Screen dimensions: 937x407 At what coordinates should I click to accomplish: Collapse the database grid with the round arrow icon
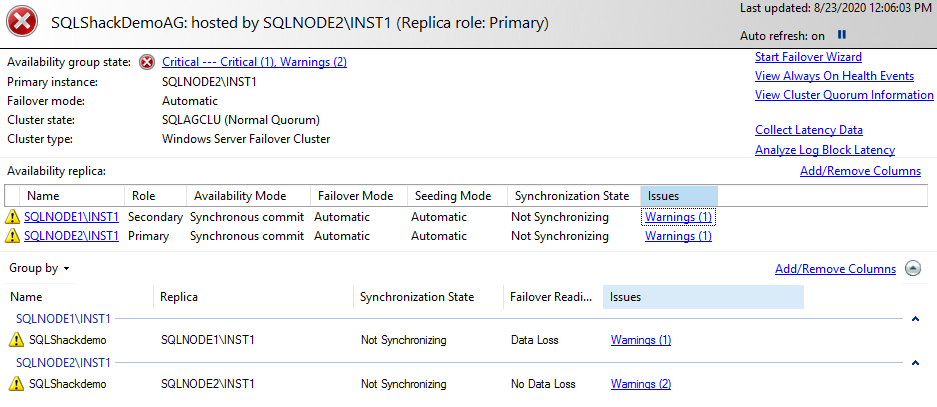coord(913,269)
